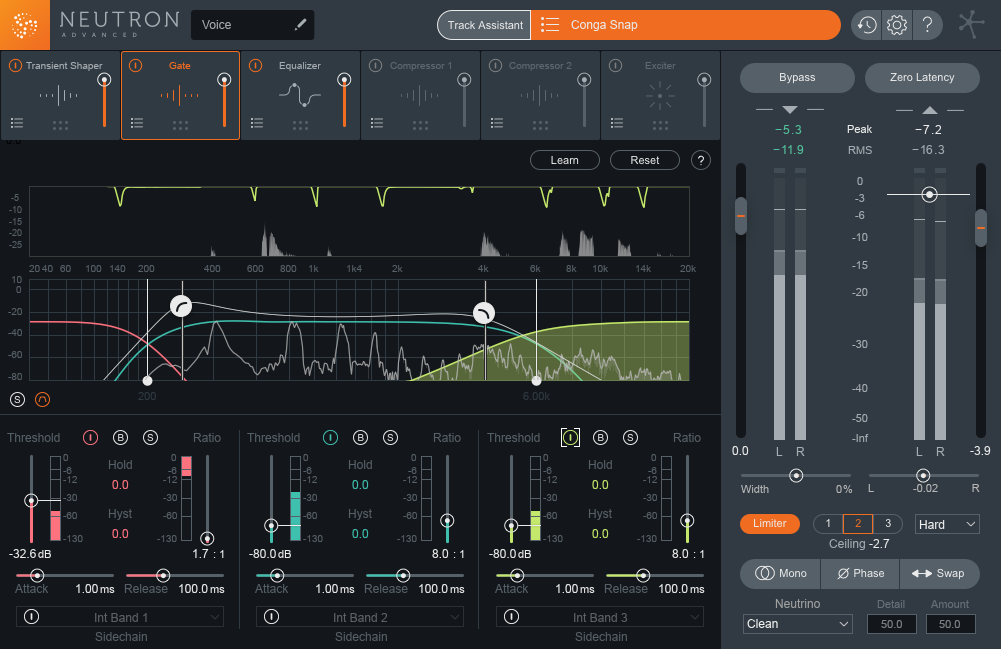Adjust the L/R pan slider knob
The width and height of the screenshot is (1001, 649).
pyautogui.click(x=923, y=475)
